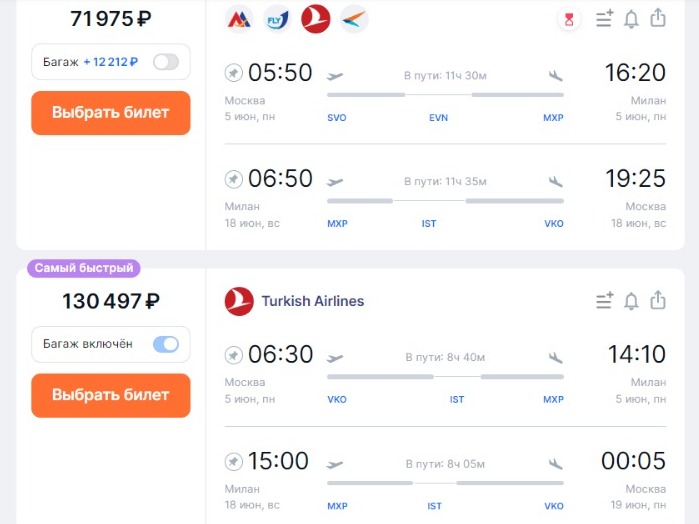699x524 pixels.
Task: Choose the ticket for 71 975 ₽
Action: (111, 113)
